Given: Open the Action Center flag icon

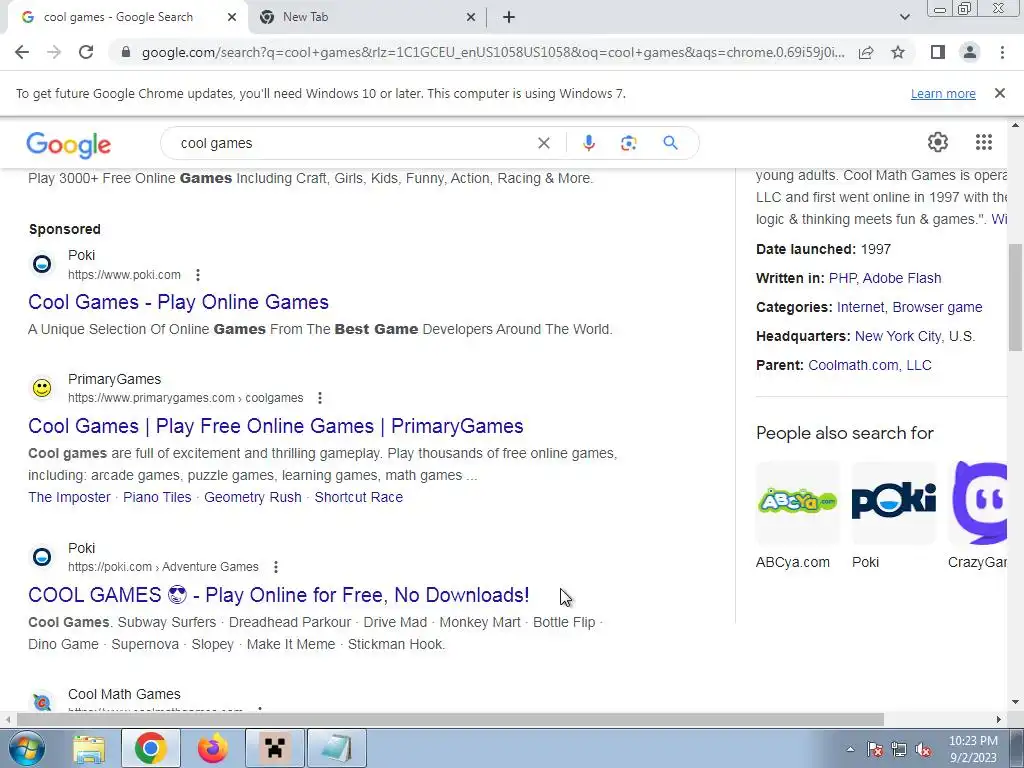Looking at the screenshot, I should click(875, 749).
